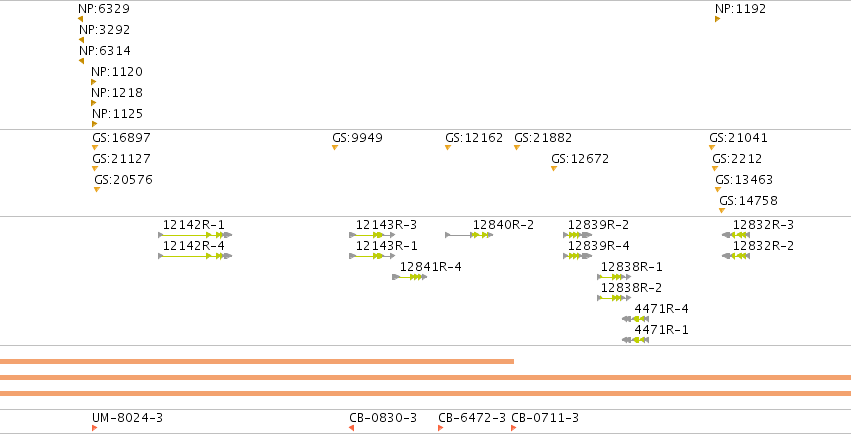Click 12839R-2 gene model
The height and width of the screenshot is (434, 851).
577,235
